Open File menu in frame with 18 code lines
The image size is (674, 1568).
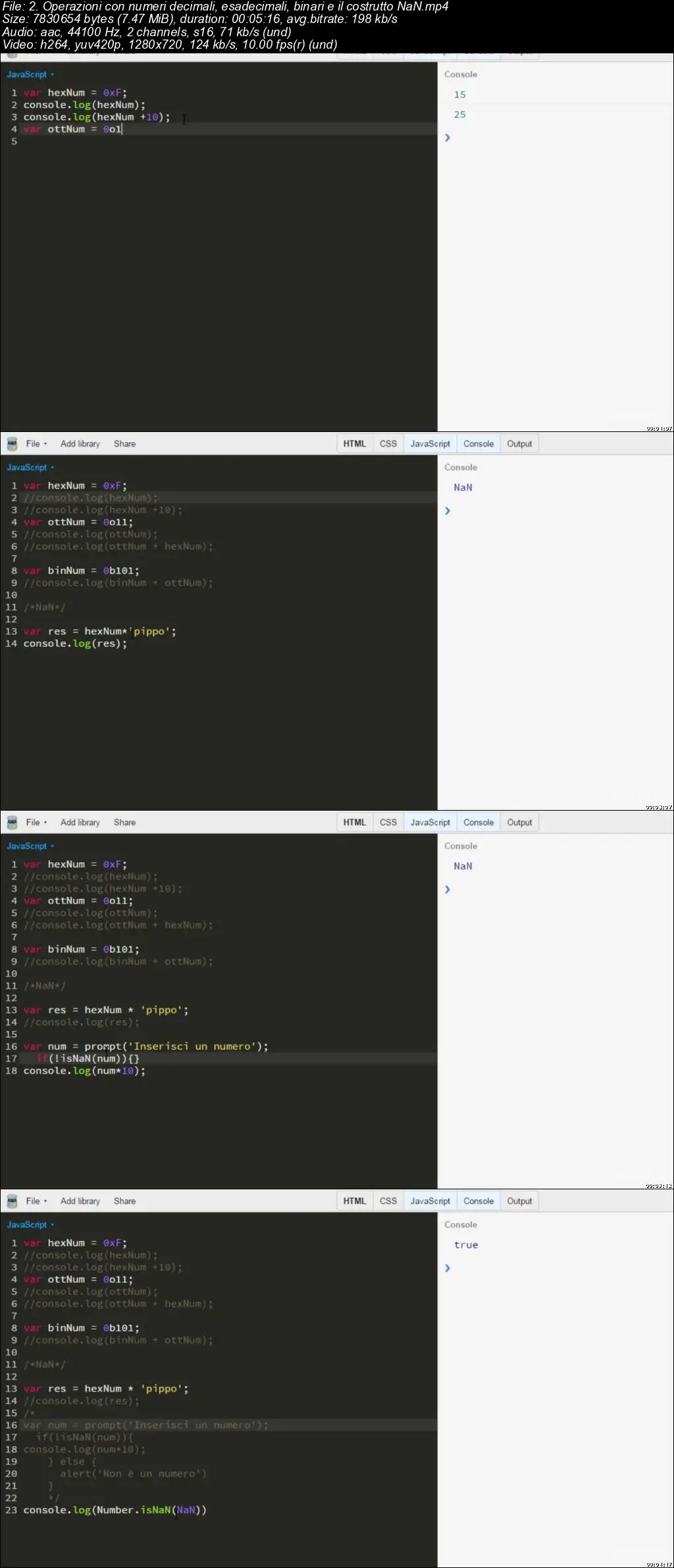click(x=36, y=822)
